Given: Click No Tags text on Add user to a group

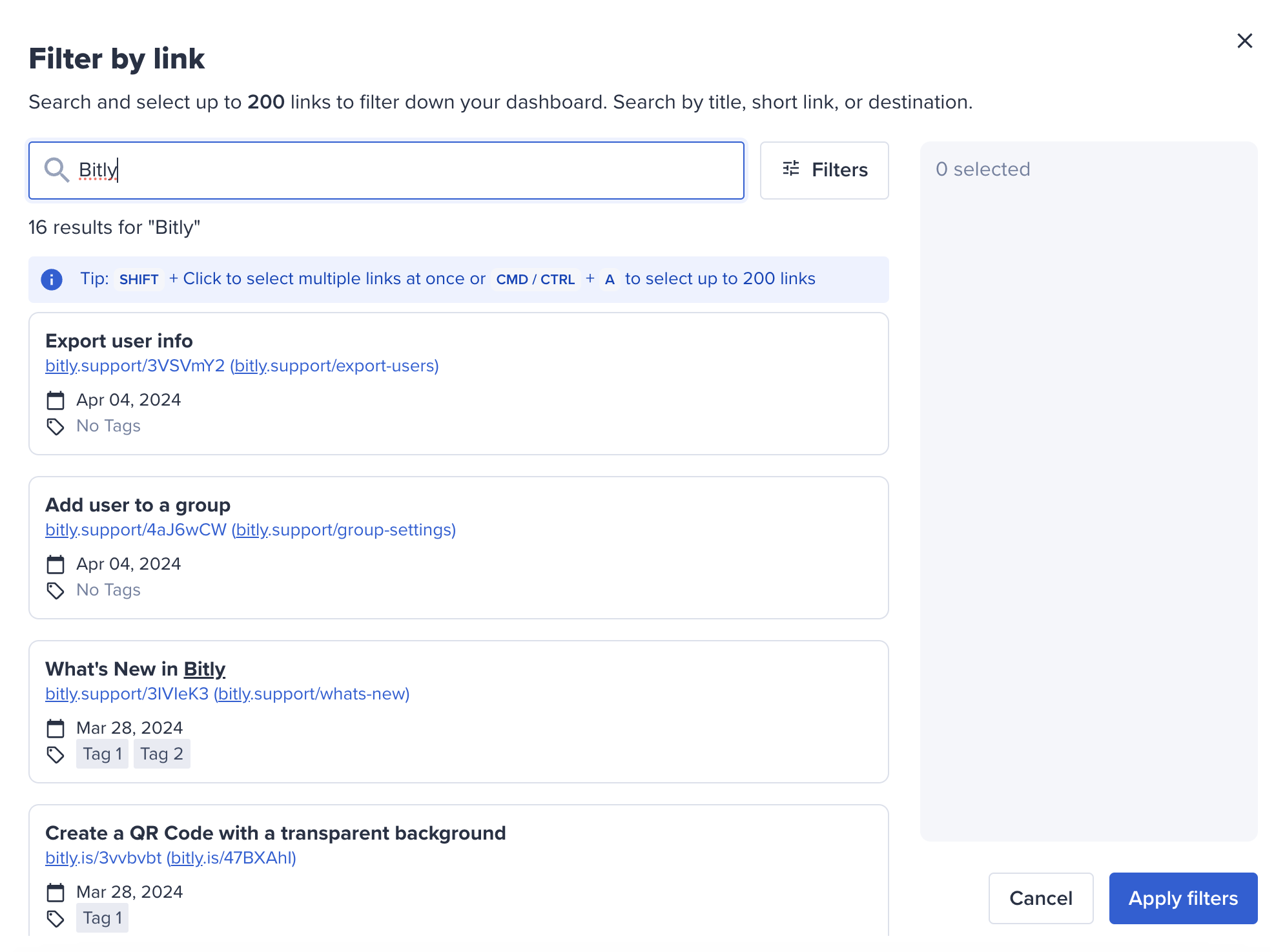Looking at the screenshot, I should pos(108,590).
